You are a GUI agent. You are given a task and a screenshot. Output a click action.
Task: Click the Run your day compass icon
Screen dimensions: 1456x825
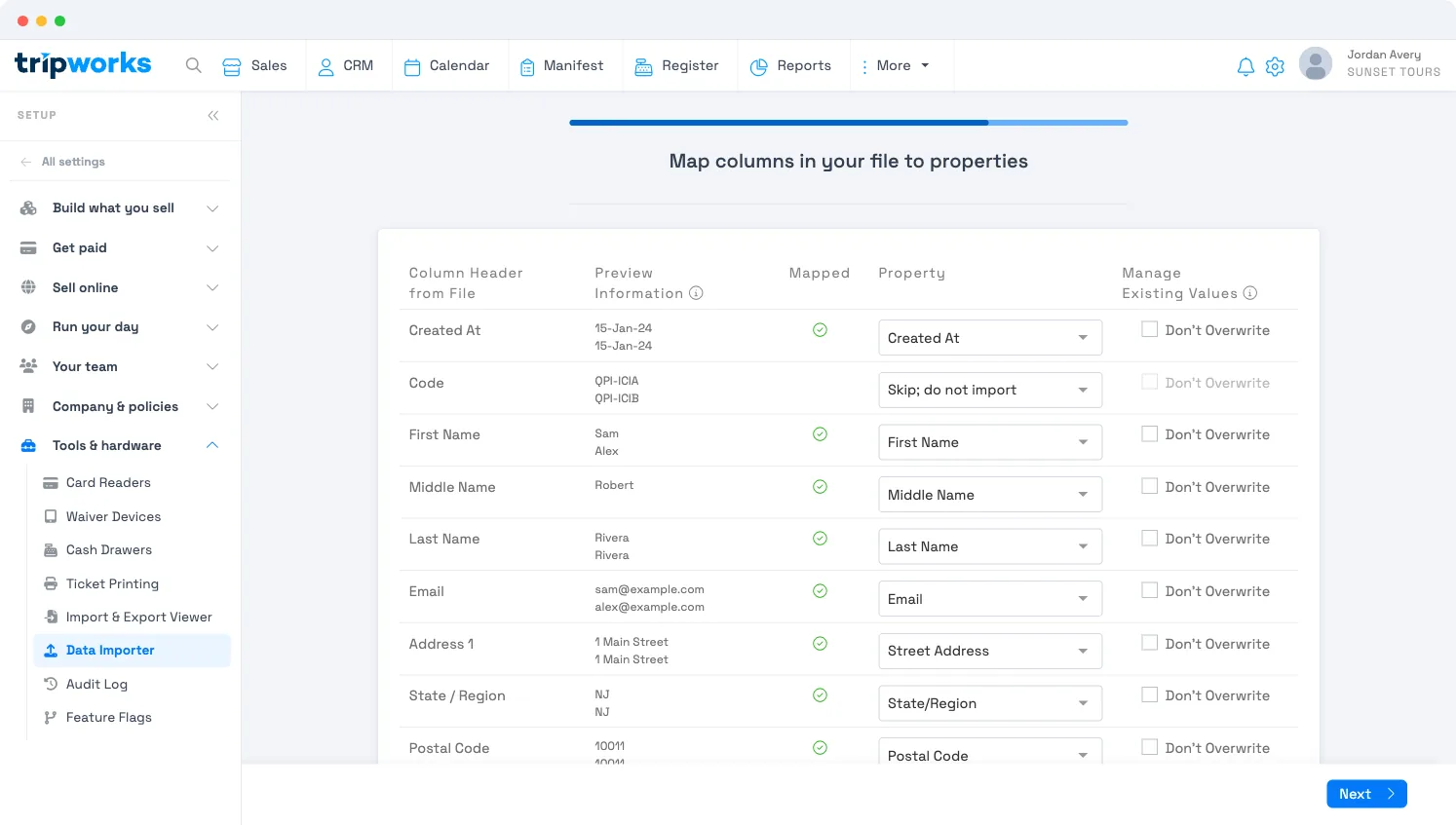coord(28,327)
